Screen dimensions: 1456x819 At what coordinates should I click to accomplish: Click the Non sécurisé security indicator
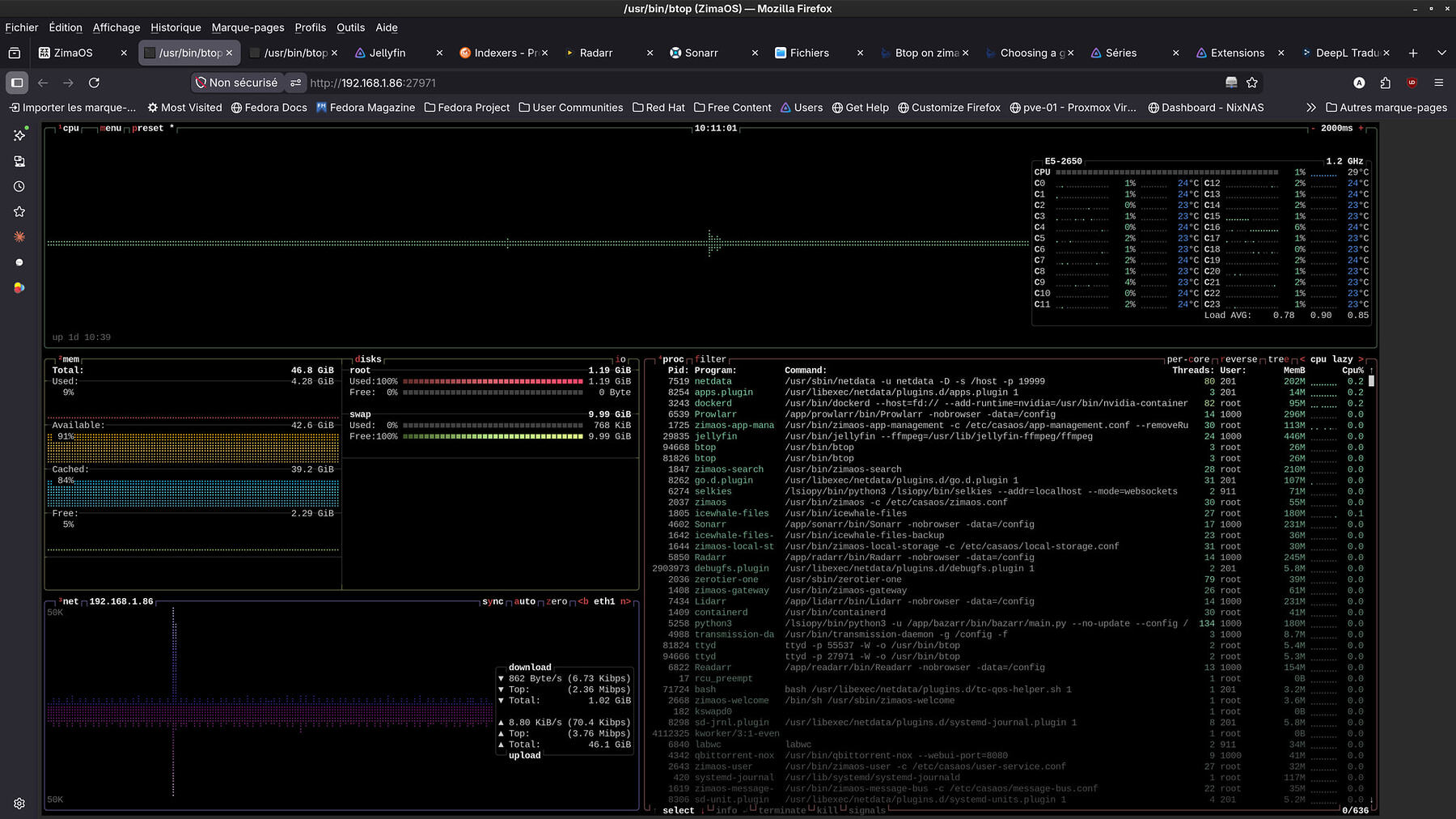point(236,83)
